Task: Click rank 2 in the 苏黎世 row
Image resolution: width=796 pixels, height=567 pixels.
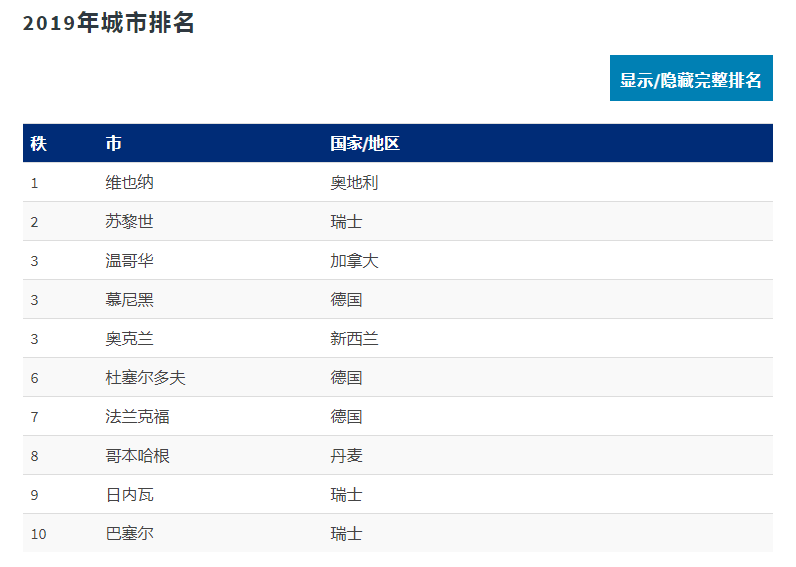Action: (x=34, y=222)
